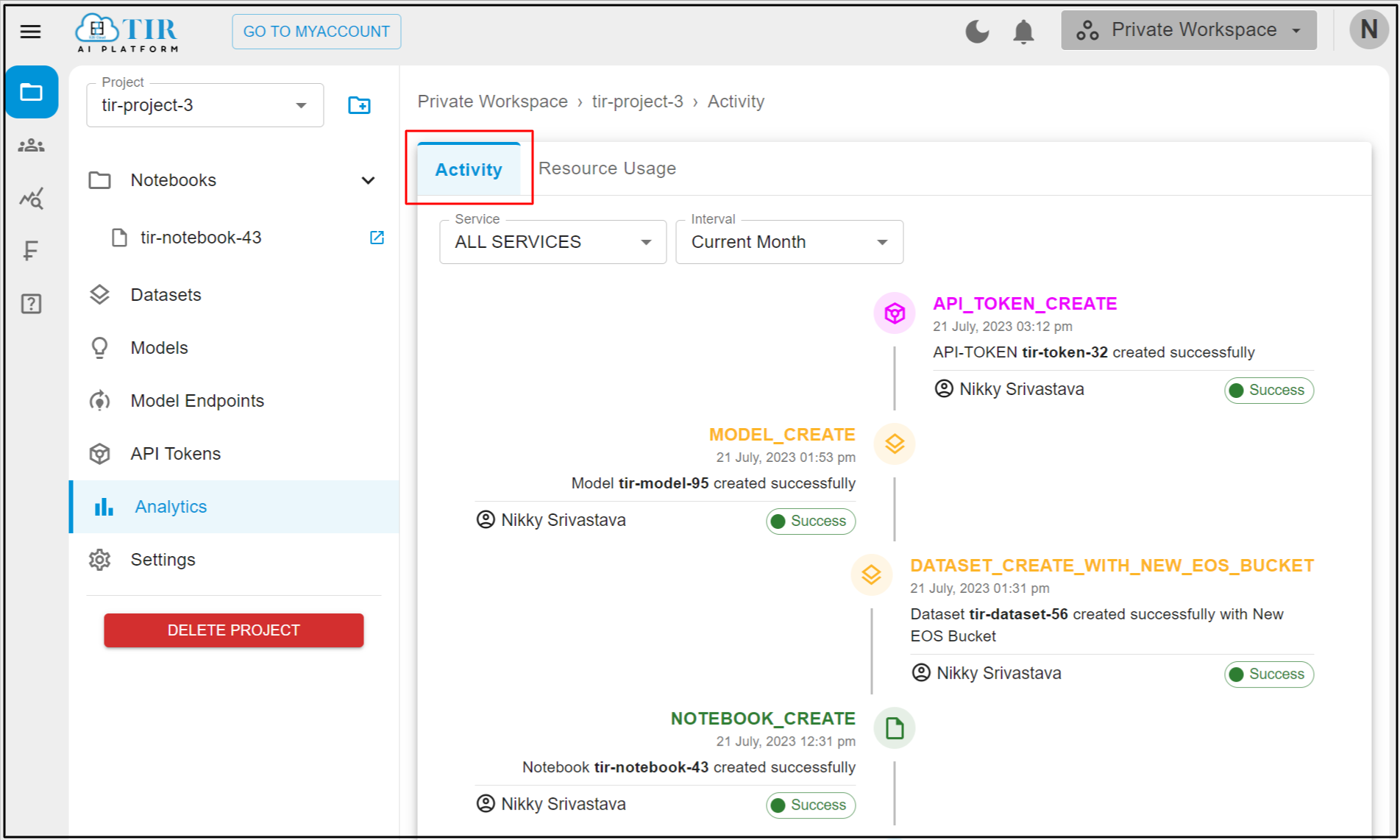Image resolution: width=1400 pixels, height=840 pixels.
Task: Click user icon beside Nikky Srivastava under NOTEBOOK_CREATE
Action: [x=486, y=803]
